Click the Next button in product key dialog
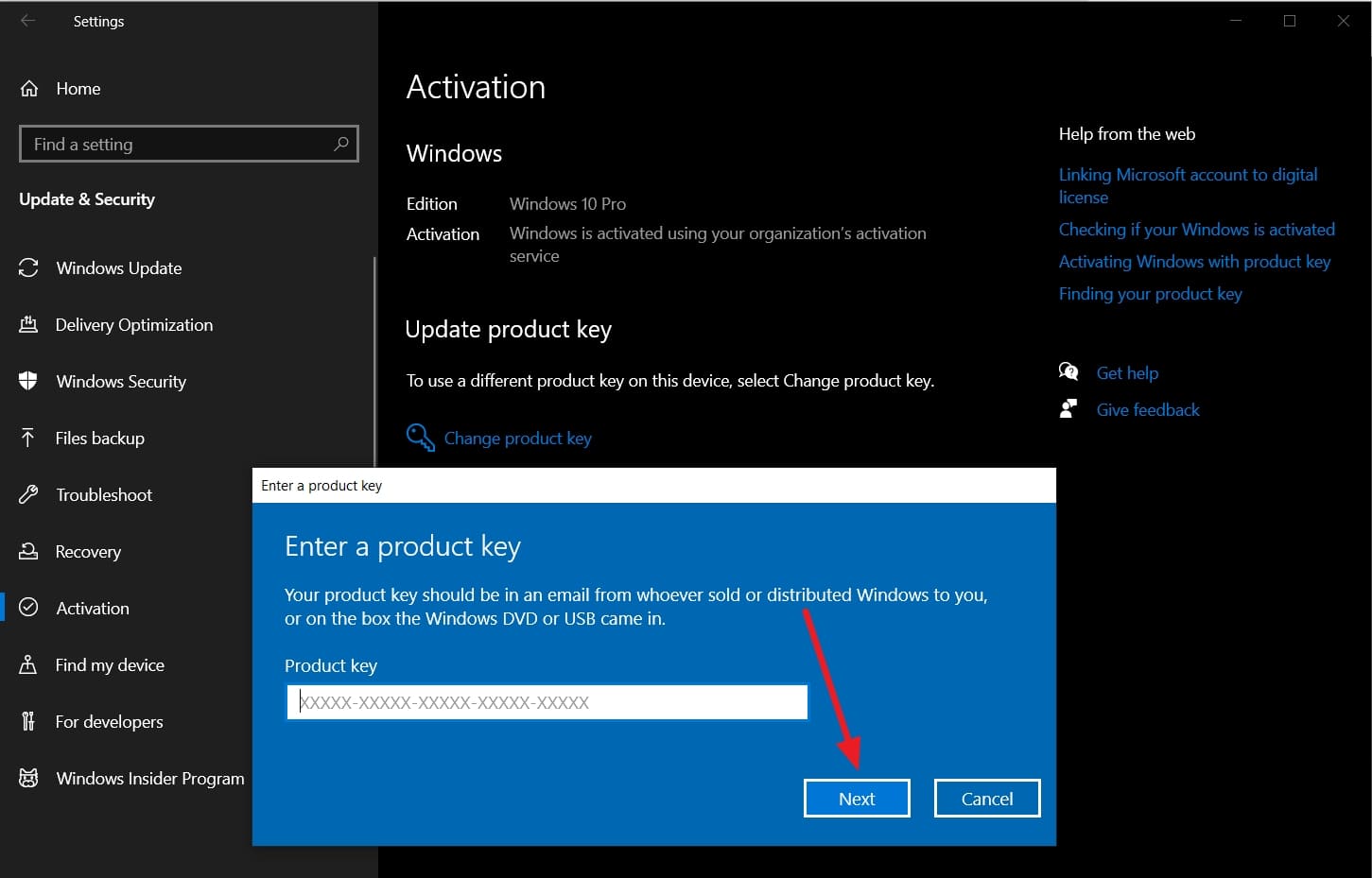The image size is (1372, 878). [x=857, y=799]
